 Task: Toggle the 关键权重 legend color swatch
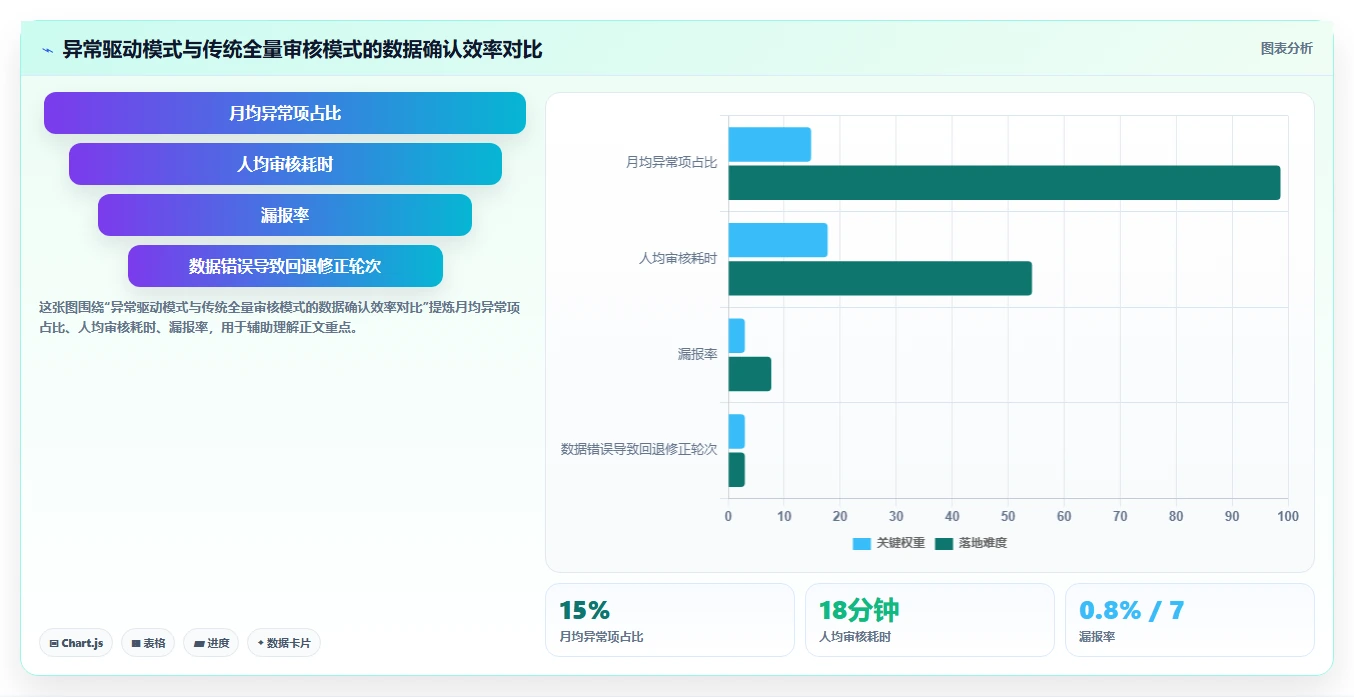(x=862, y=543)
